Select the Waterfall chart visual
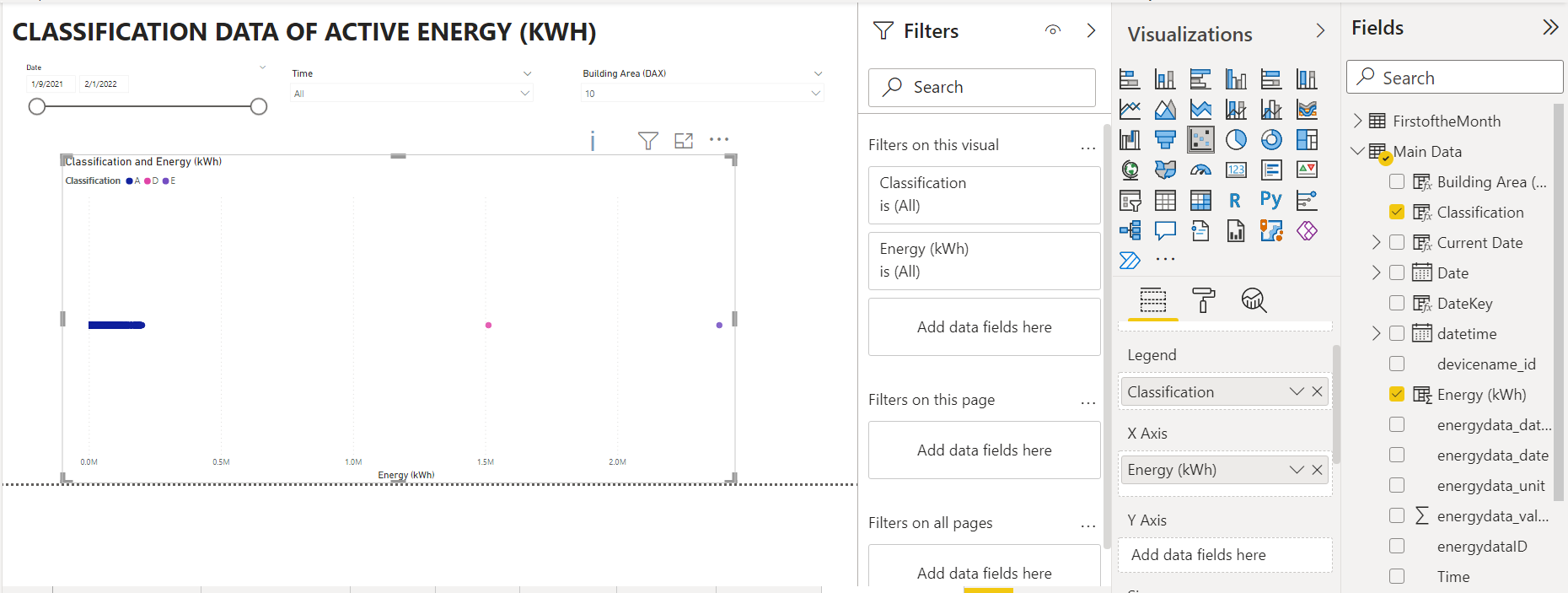The width and height of the screenshot is (1568, 593). 1130,140
